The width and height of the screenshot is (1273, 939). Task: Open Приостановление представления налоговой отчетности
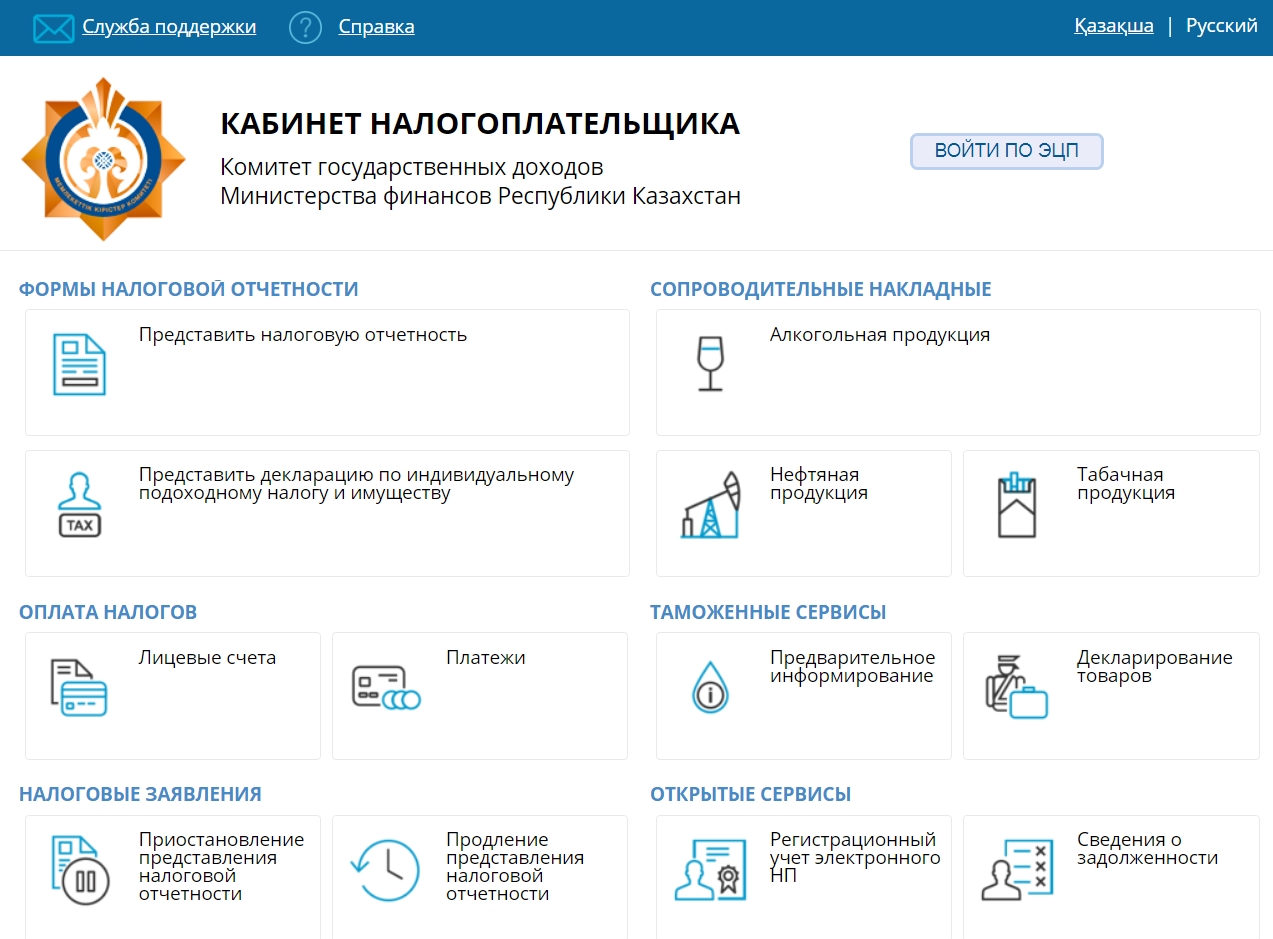coord(222,867)
